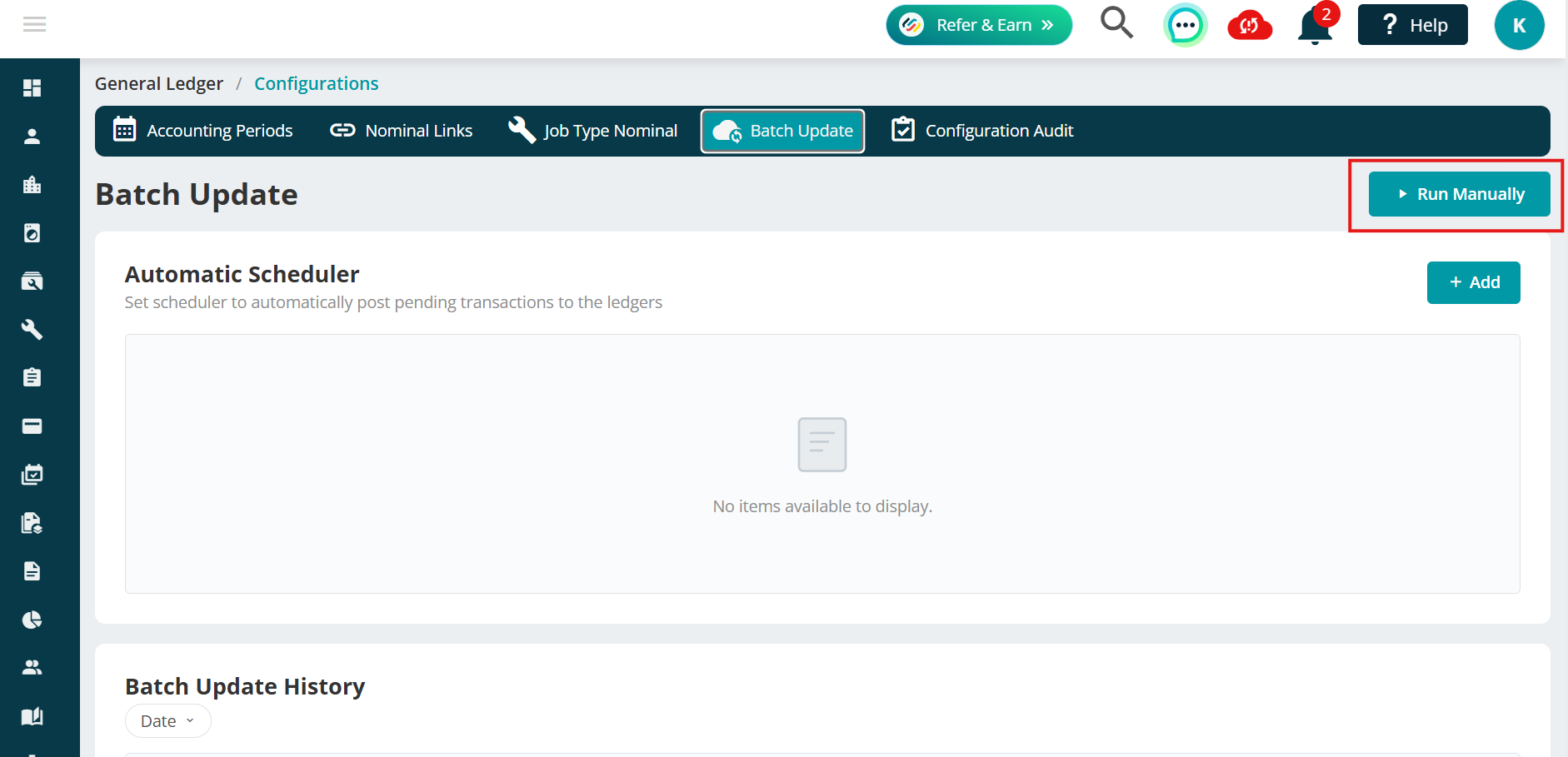Open the chat bubble icon
This screenshot has height=757, width=1568.
click(1185, 26)
